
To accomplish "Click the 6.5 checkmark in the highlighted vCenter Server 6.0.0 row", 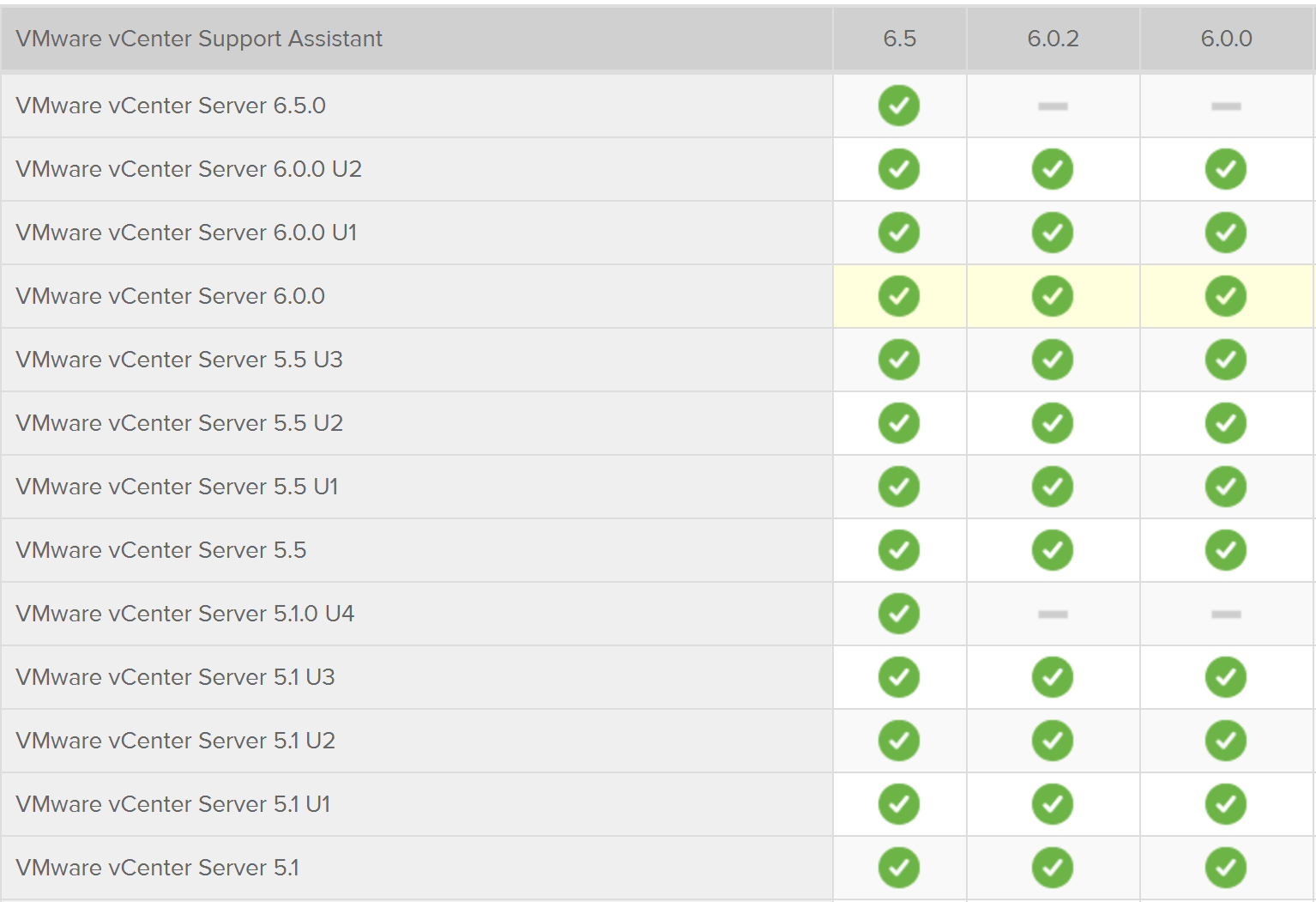I will click(x=899, y=296).
